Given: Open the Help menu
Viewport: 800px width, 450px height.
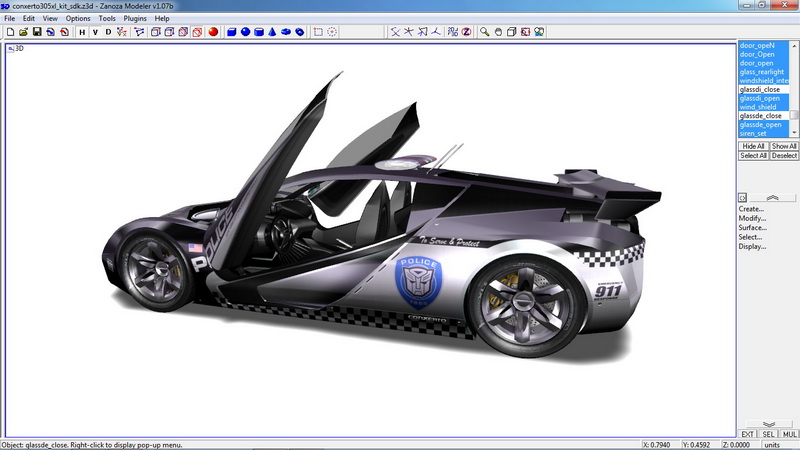Looking at the screenshot, I should point(162,18).
